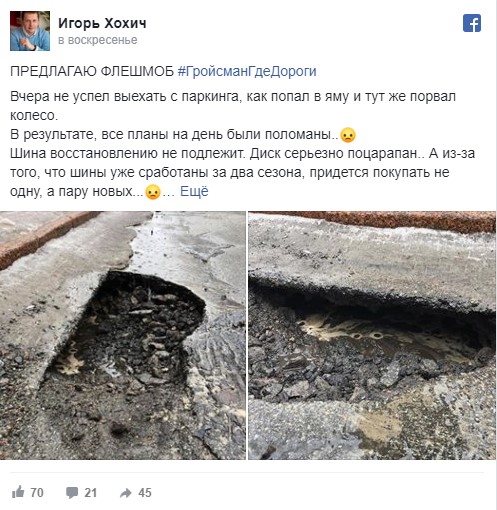Expand the full post with "Ещё"
This screenshot has width=497, height=510.
pyautogui.click(x=194, y=191)
